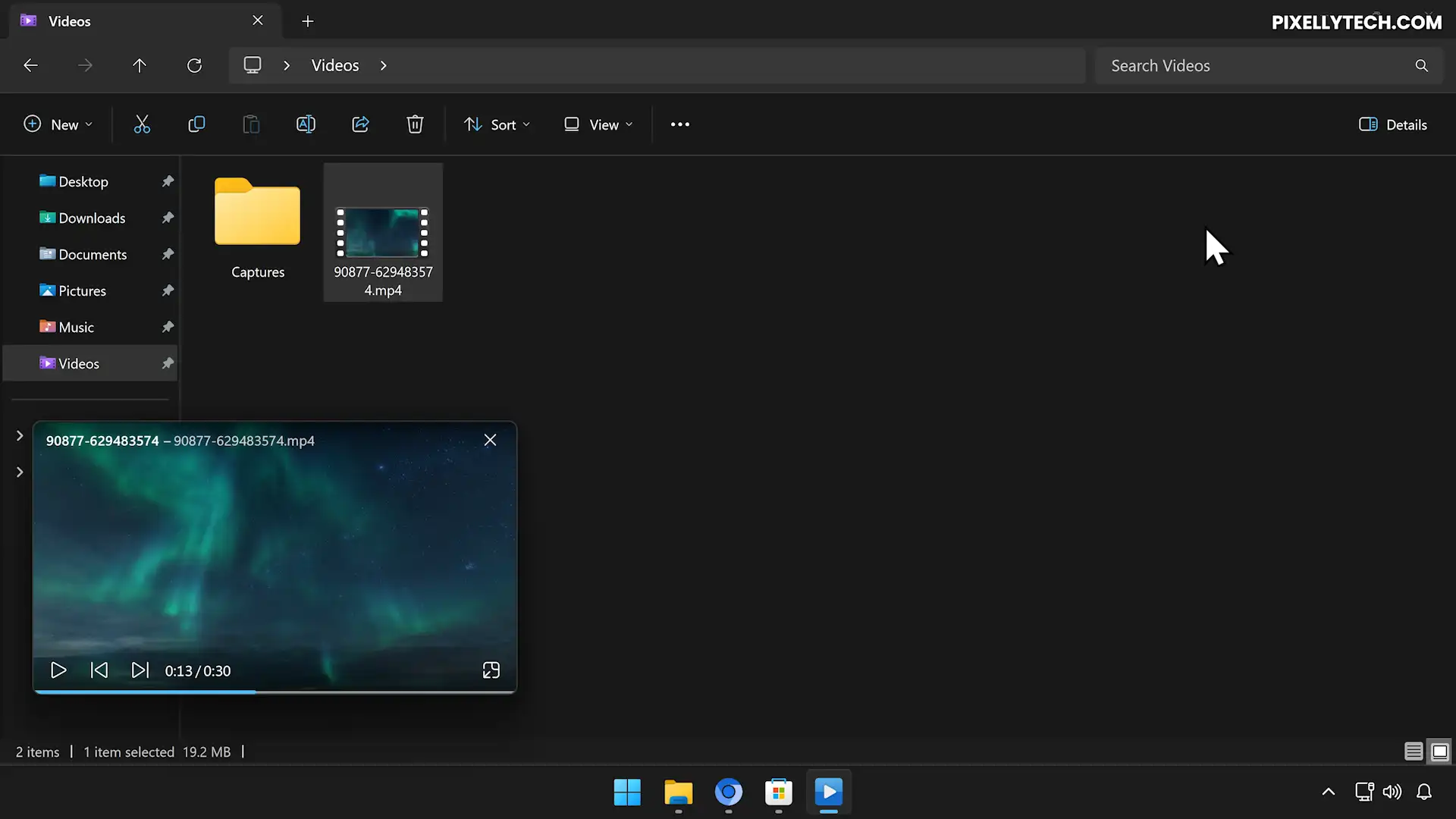This screenshot has height=819, width=1456.
Task: Open the notifications bell
Action: tap(1424, 792)
